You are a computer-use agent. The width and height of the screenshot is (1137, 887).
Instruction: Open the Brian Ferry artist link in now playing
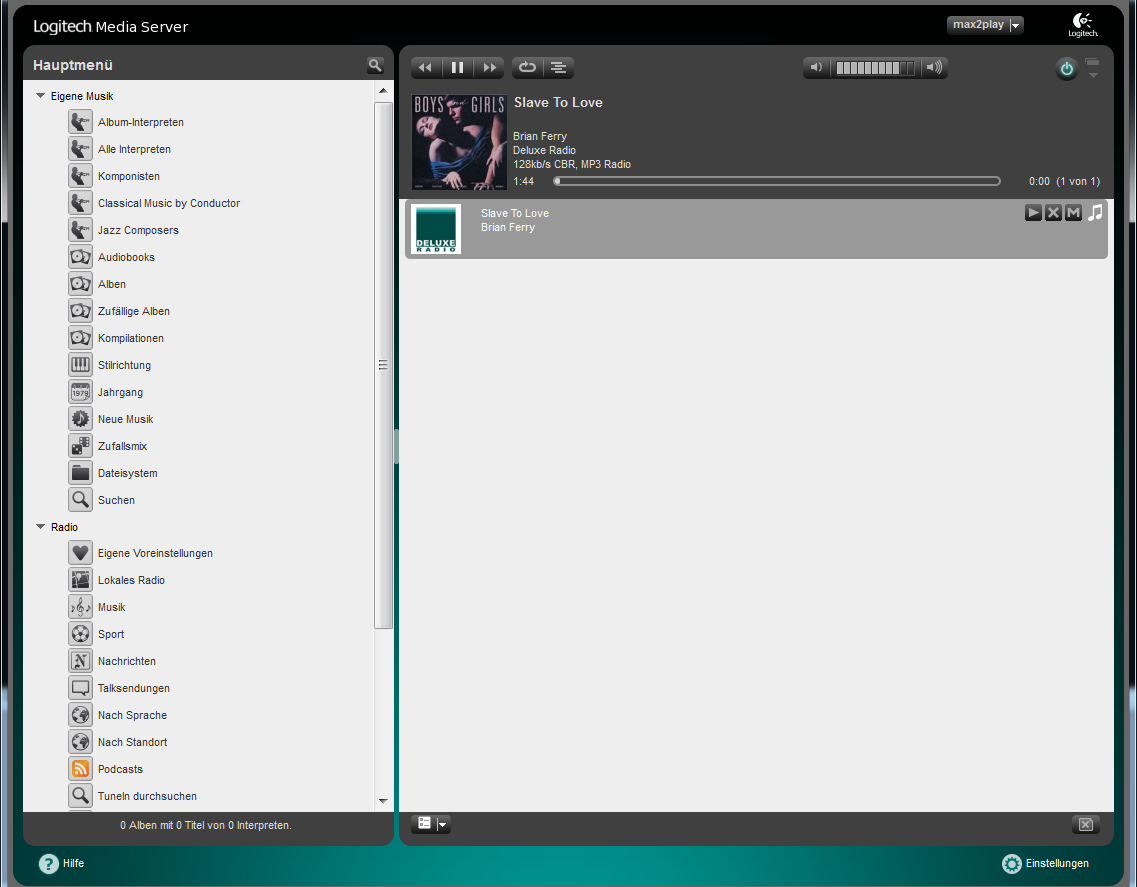(x=539, y=136)
